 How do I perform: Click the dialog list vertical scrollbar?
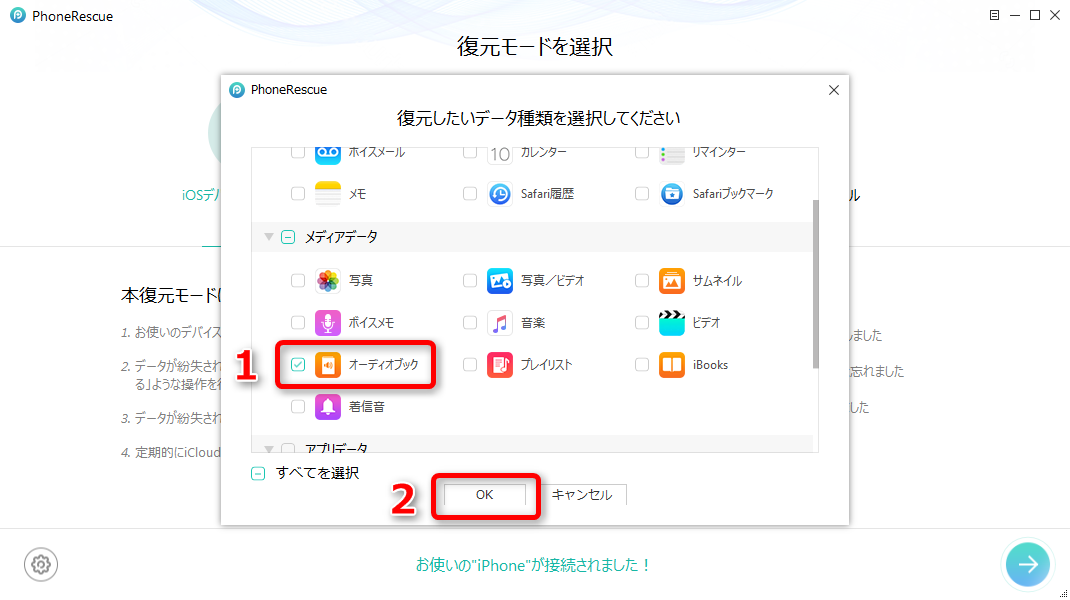(x=815, y=284)
